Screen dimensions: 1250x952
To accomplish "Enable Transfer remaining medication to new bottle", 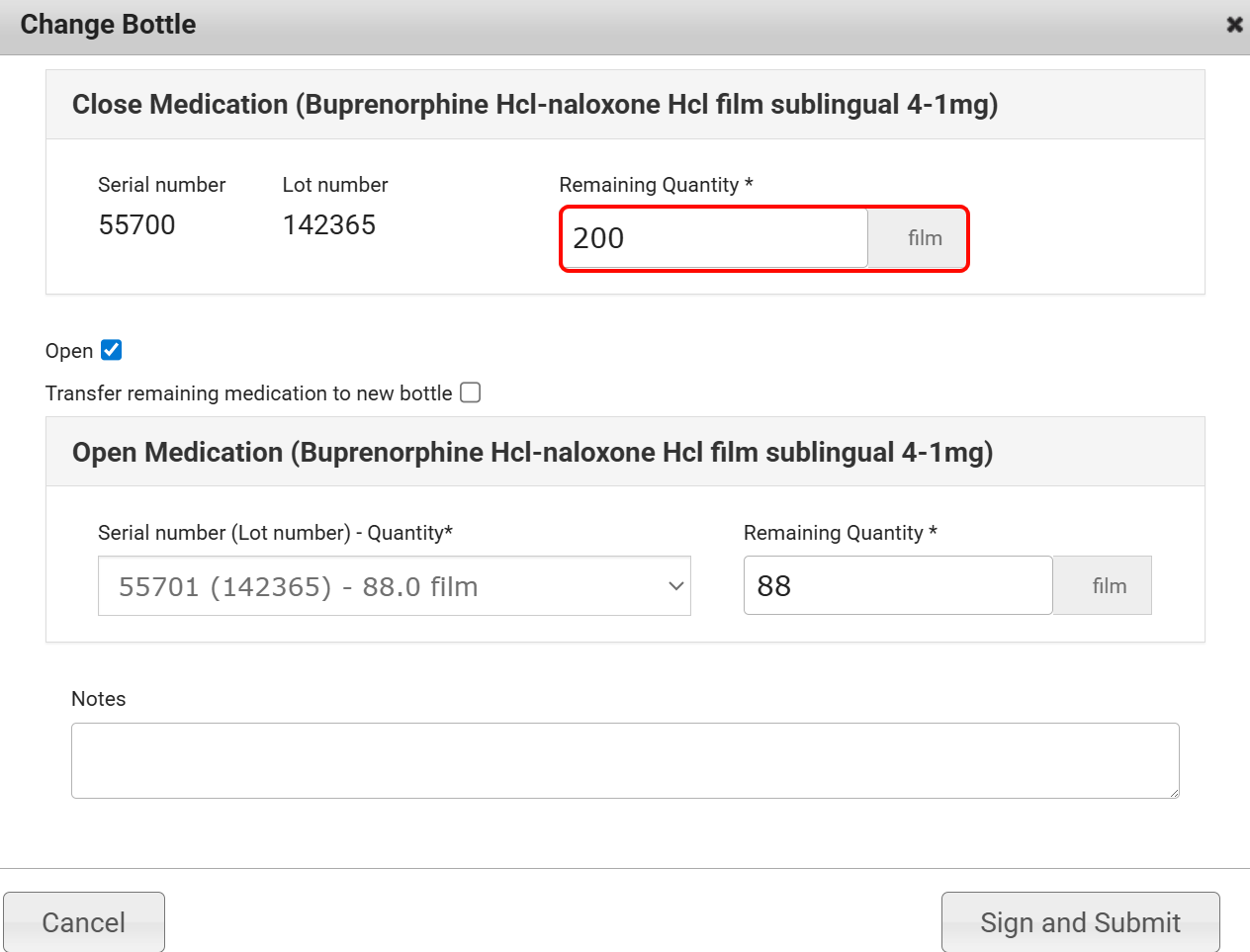I will [471, 392].
